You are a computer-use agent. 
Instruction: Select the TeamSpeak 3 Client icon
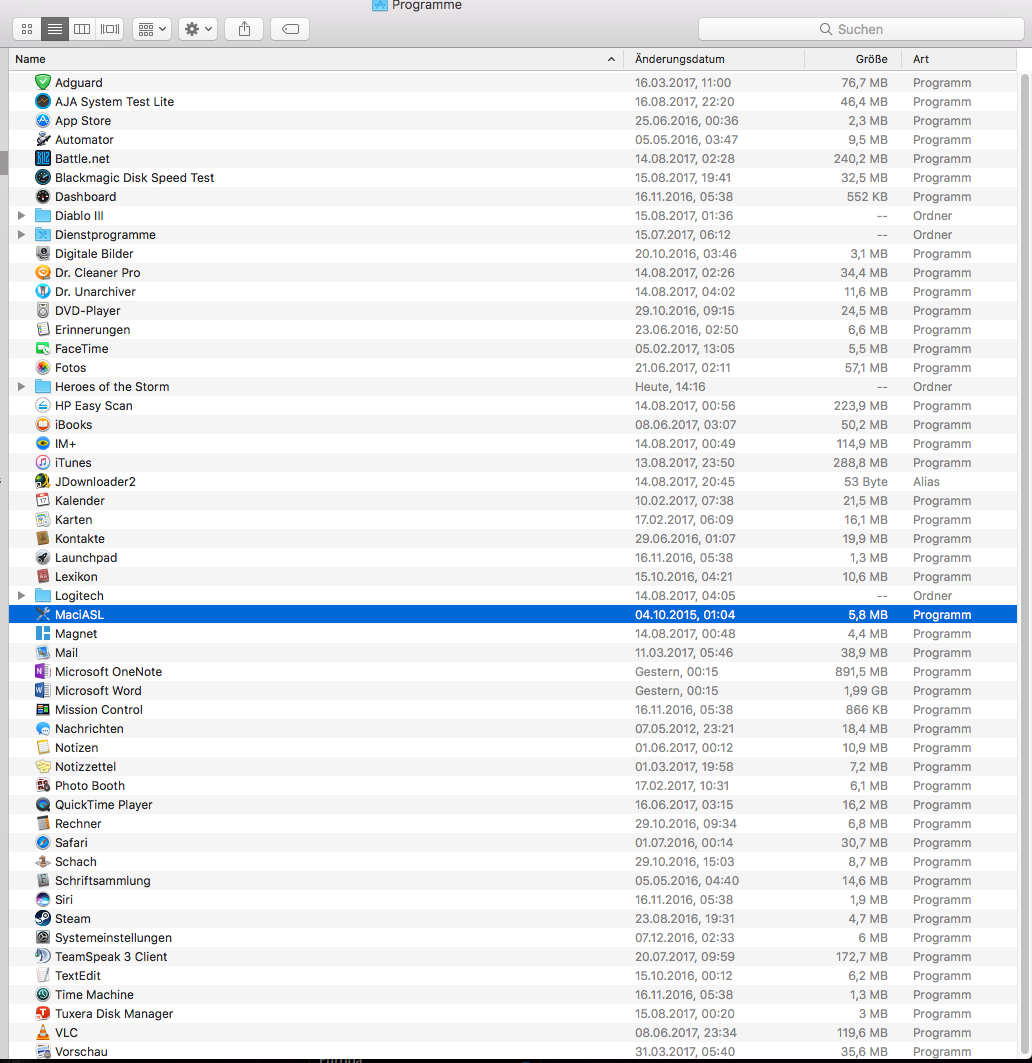43,955
